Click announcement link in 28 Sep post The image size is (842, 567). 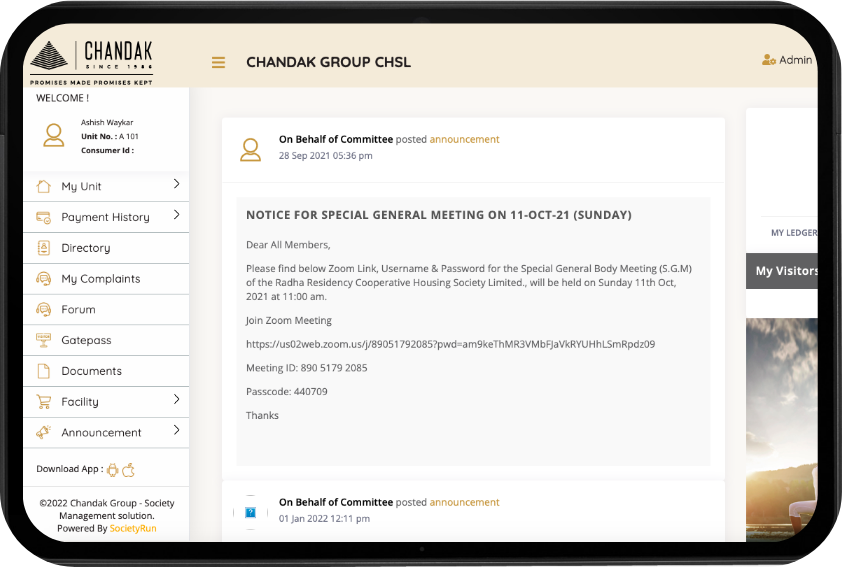[464, 139]
